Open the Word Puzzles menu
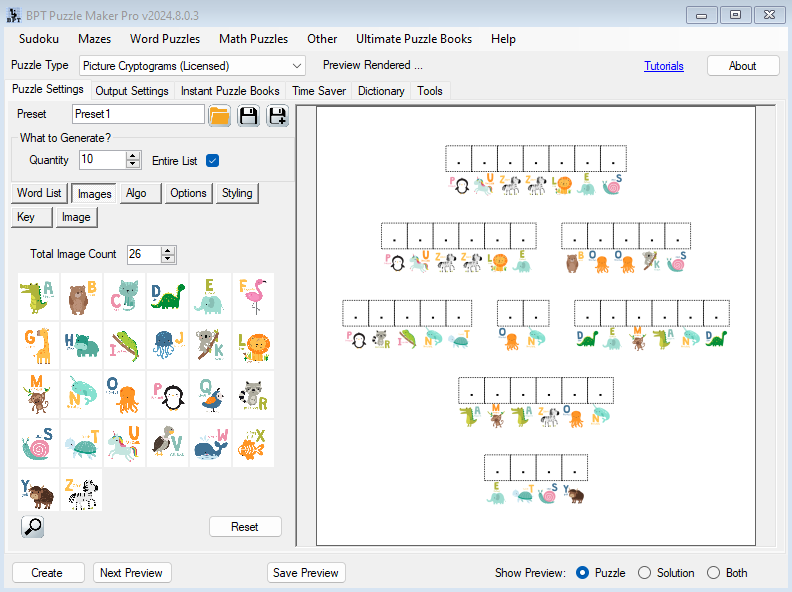The height and width of the screenshot is (592, 792). [x=164, y=39]
